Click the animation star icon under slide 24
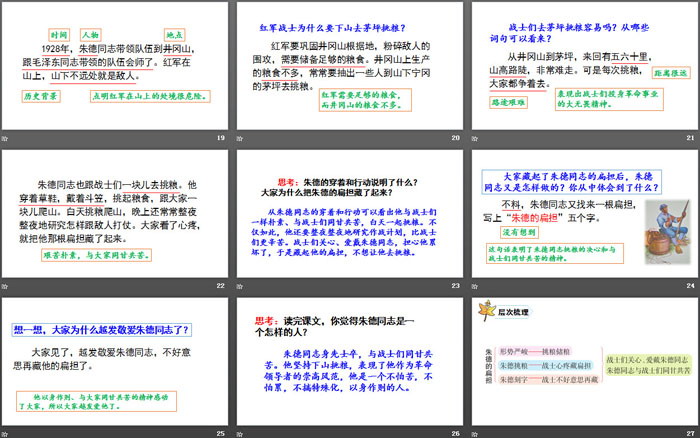This screenshot has height=438, width=700. coord(475,287)
